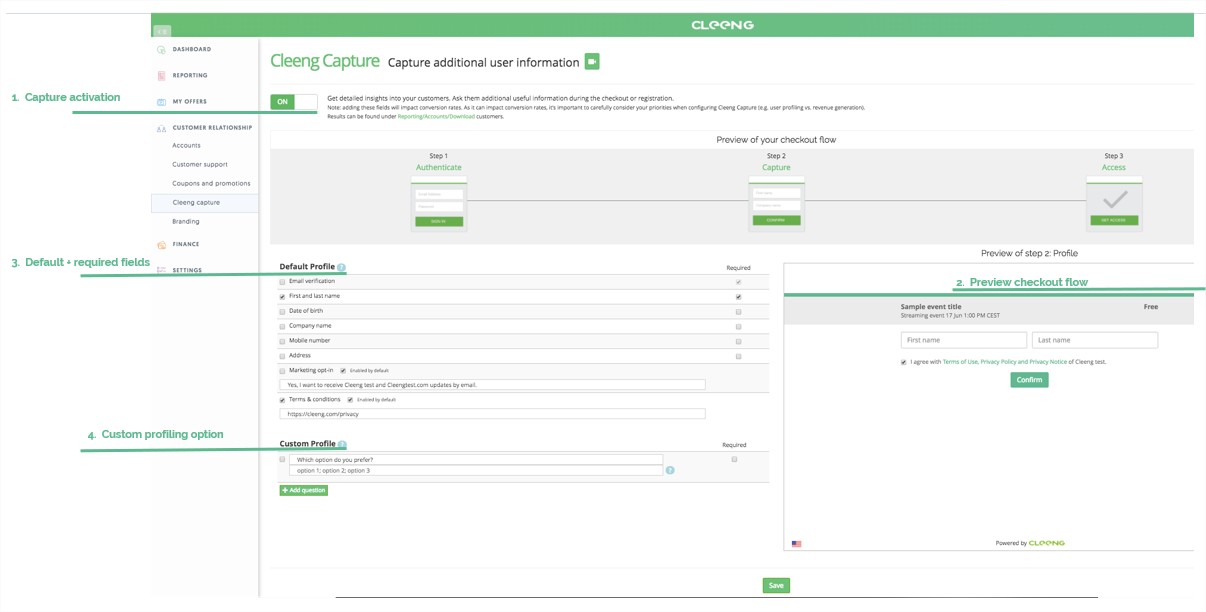Open Branding in the sidebar

[x=186, y=222]
